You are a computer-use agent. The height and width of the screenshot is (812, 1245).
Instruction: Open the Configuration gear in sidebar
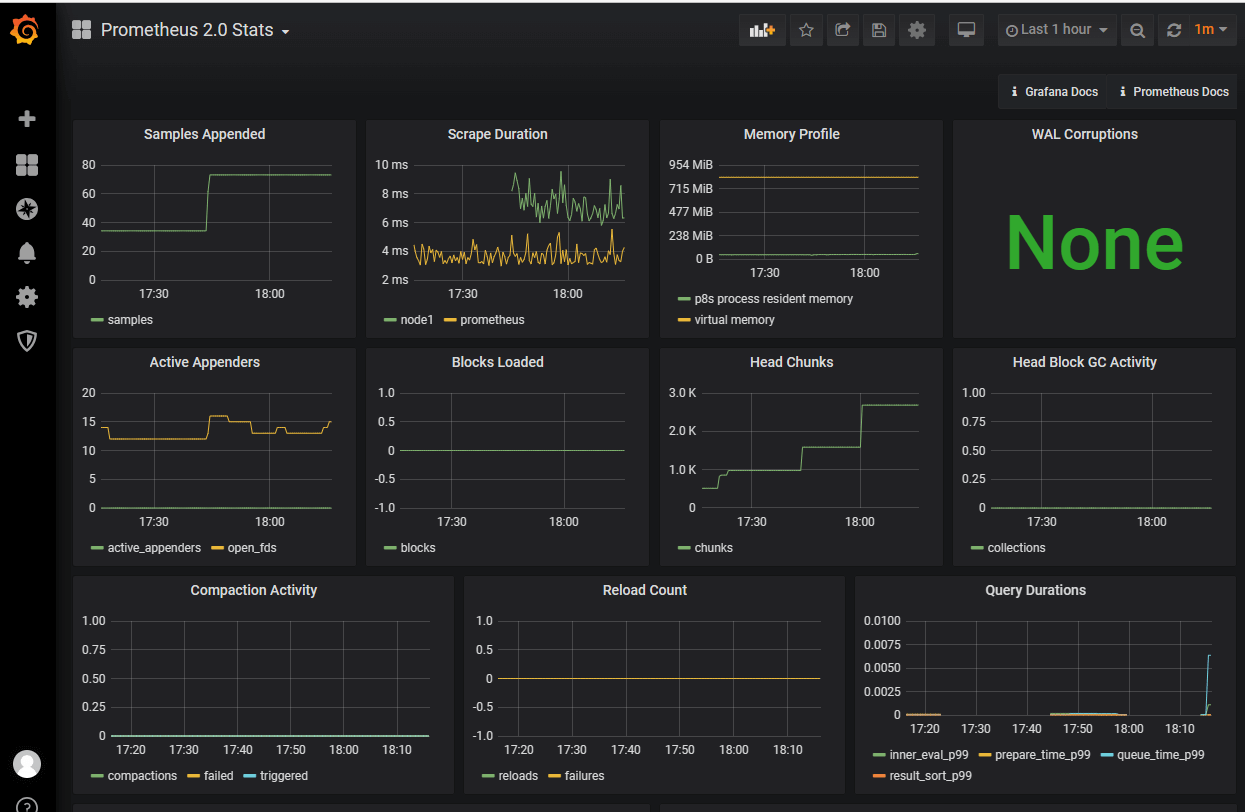point(27,297)
